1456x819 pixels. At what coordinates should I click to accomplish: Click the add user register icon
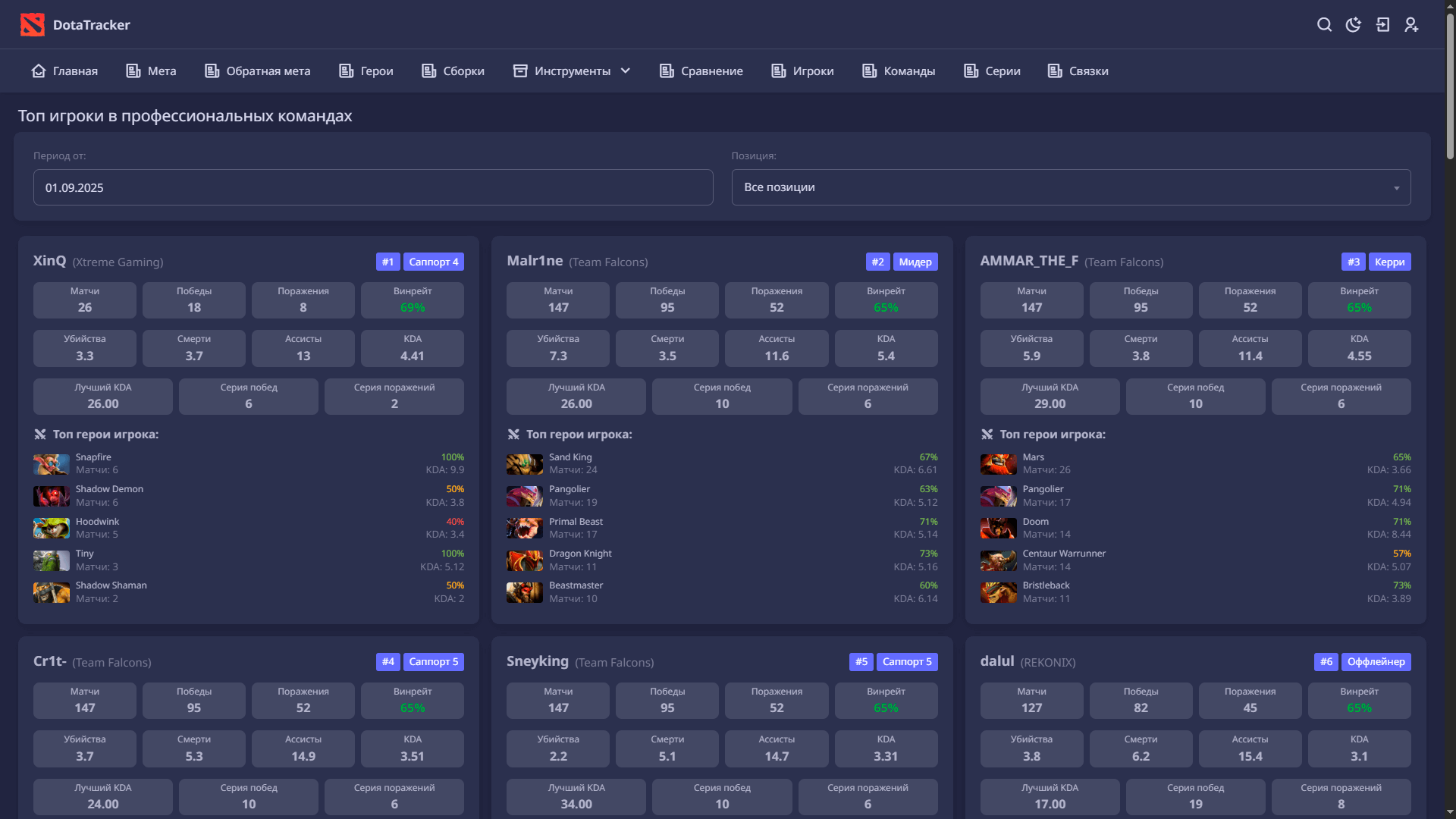coord(1411,25)
